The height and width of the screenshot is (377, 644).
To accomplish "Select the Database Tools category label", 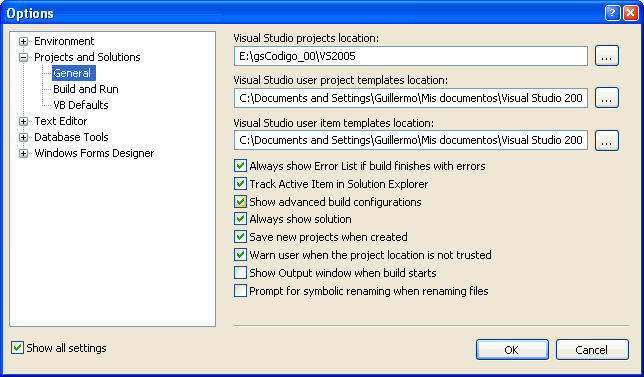I will coord(71,137).
